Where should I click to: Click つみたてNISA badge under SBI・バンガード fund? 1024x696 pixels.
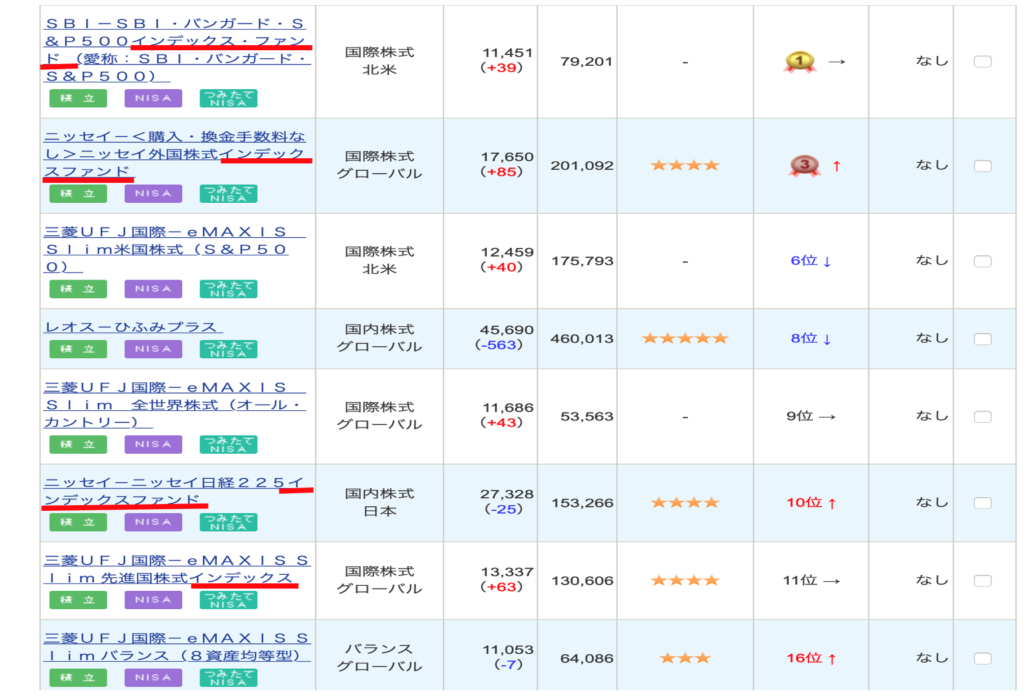(x=228, y=98)
